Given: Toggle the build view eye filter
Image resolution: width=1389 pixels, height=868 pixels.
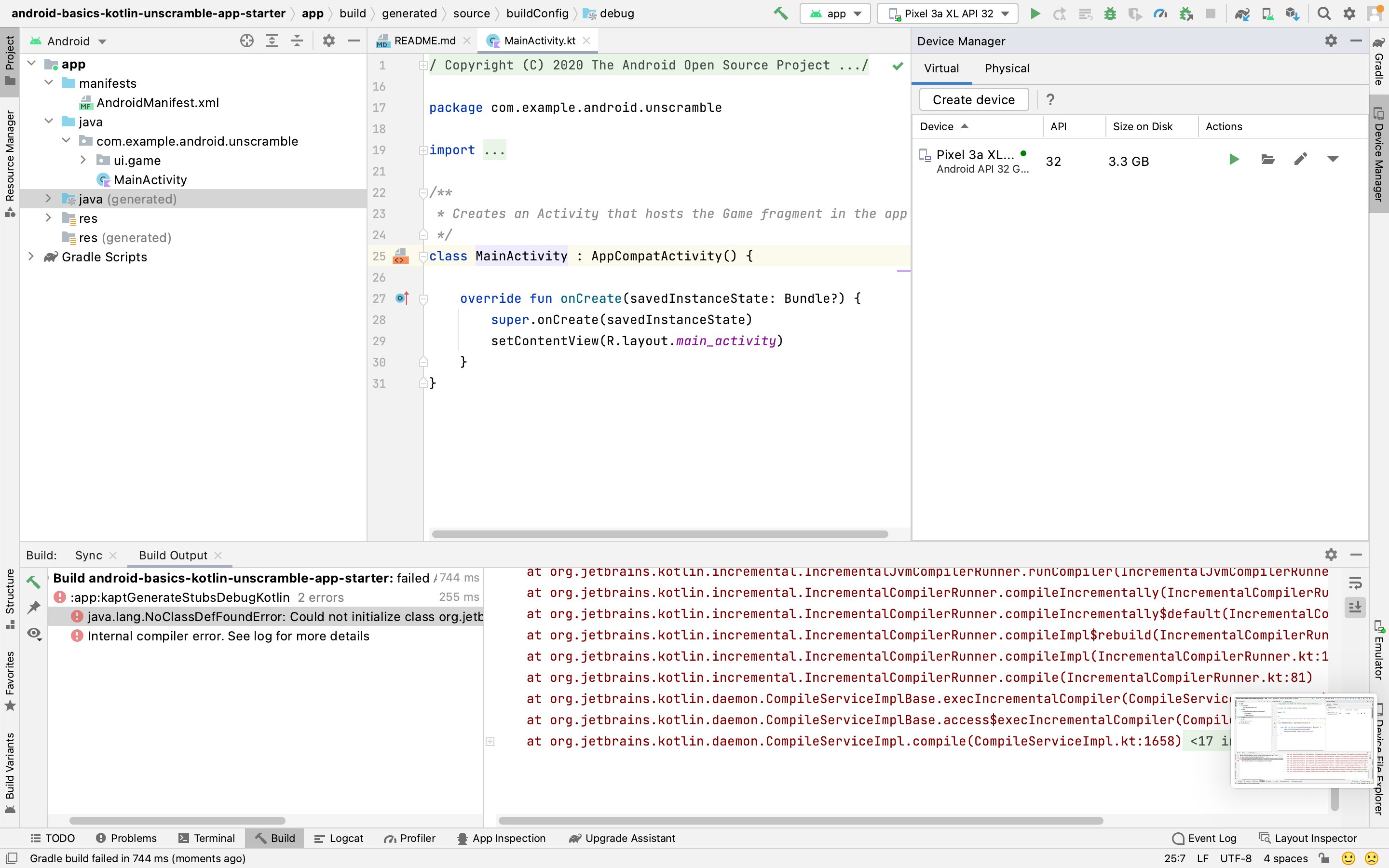Looking at the screenshot, I should point(34,634).
